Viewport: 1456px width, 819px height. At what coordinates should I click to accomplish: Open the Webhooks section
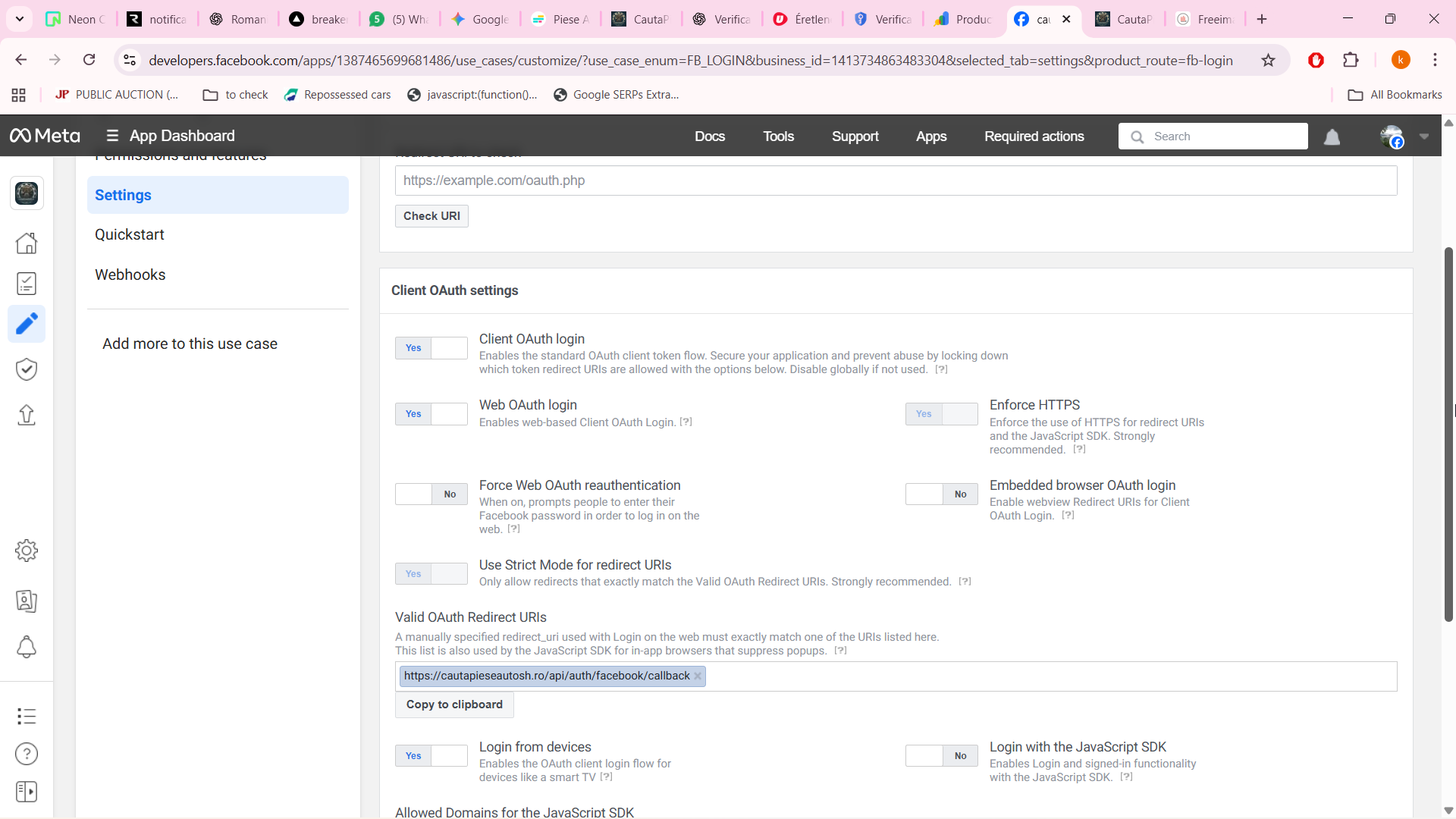[130, 275]
